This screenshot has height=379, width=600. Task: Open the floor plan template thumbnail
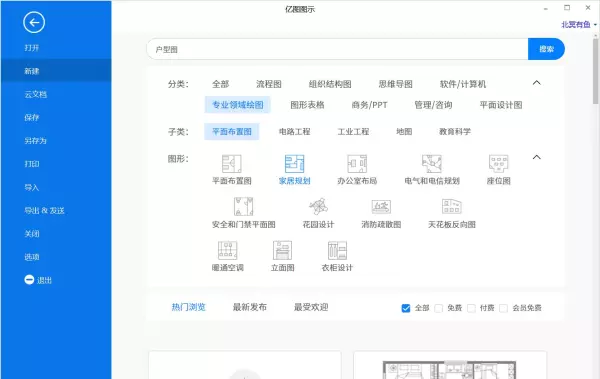coord(450,365)
